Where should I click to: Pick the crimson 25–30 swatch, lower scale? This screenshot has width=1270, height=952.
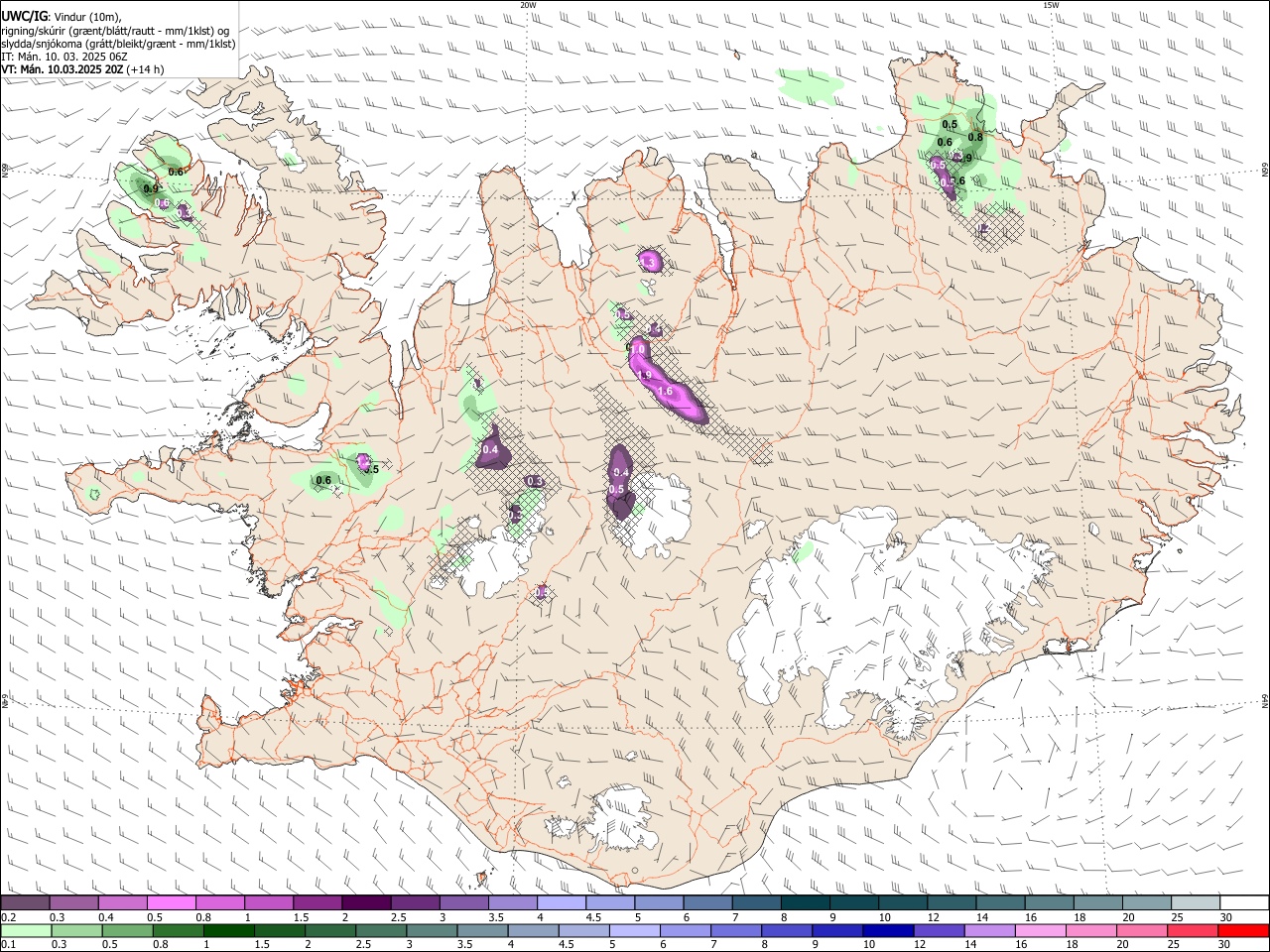[x=1192, y=930]
